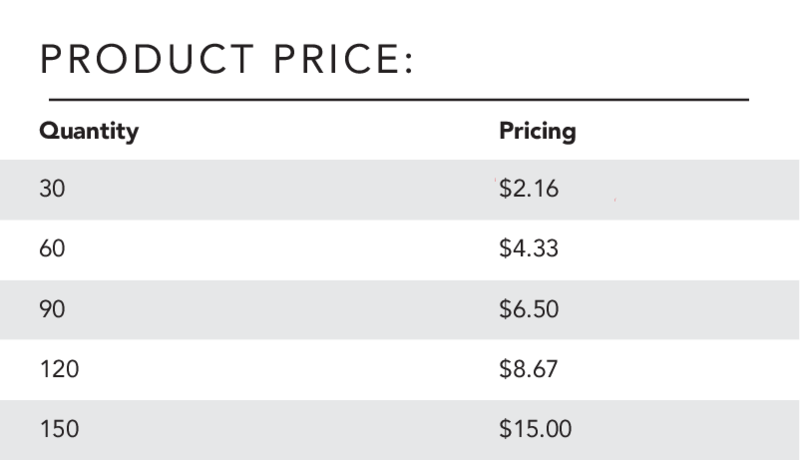Click the quantity value 150
The image size is (800, 460).
pyautogui.click(x=59, y=429)
